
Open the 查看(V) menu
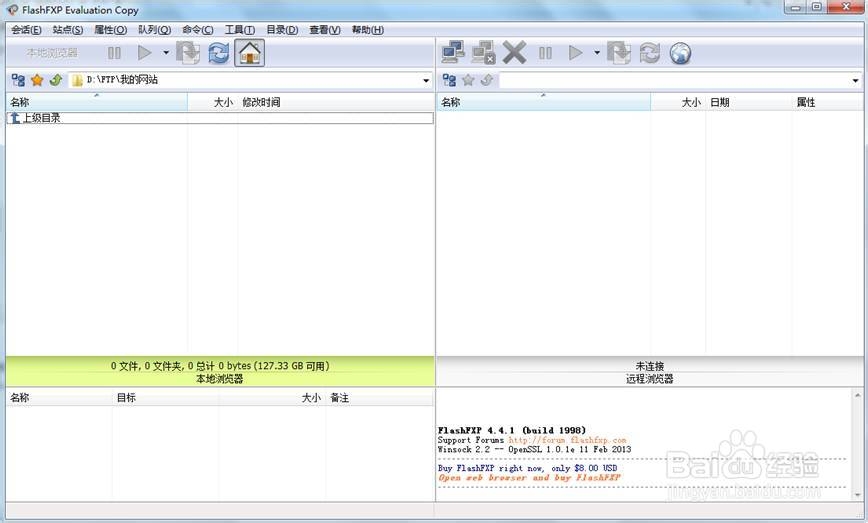point(325,30)
